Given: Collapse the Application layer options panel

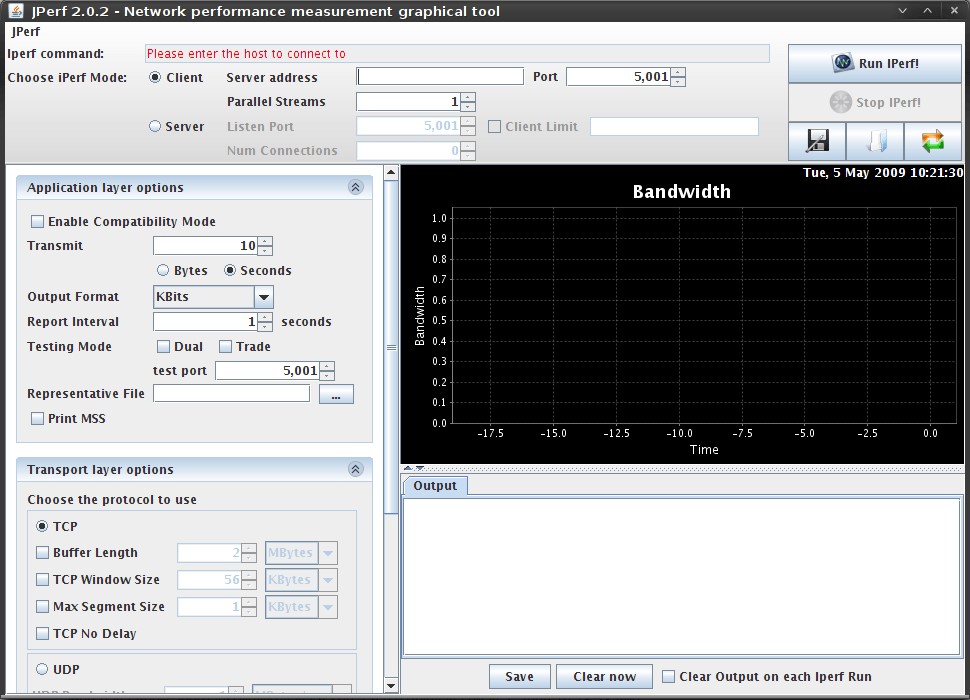Looking at the screenshot, I should point(355,187).
